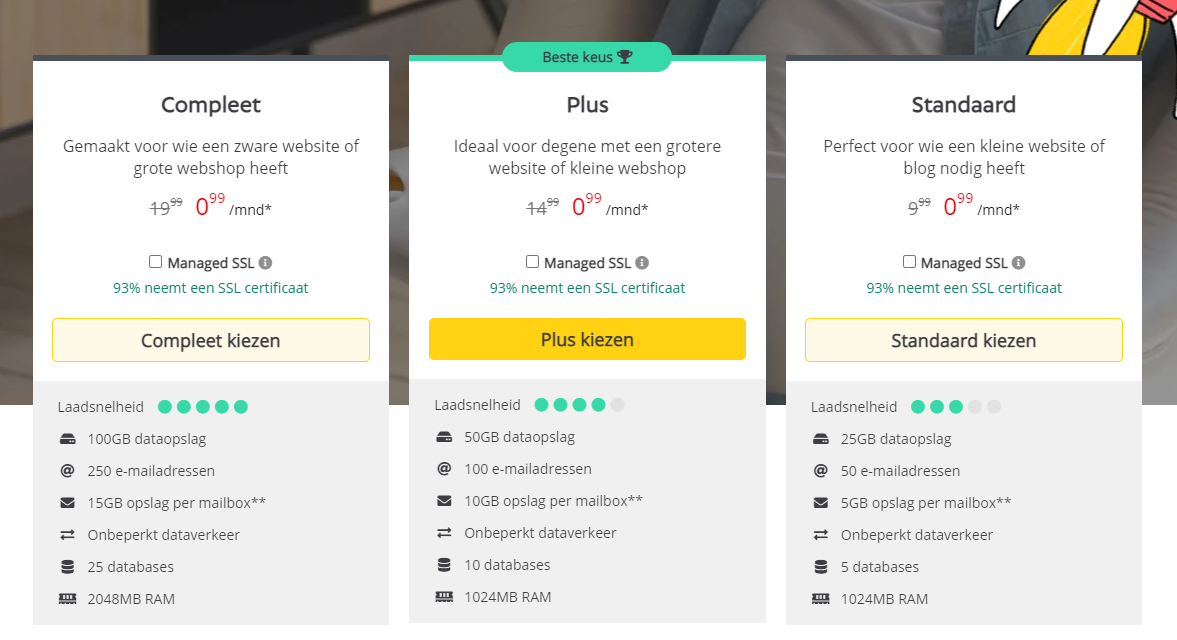Click the RAM chip icon next to 2048MB RAM
Image resolution: width=1177 pixels, height=640 pixels.
[x=68, y=599]
